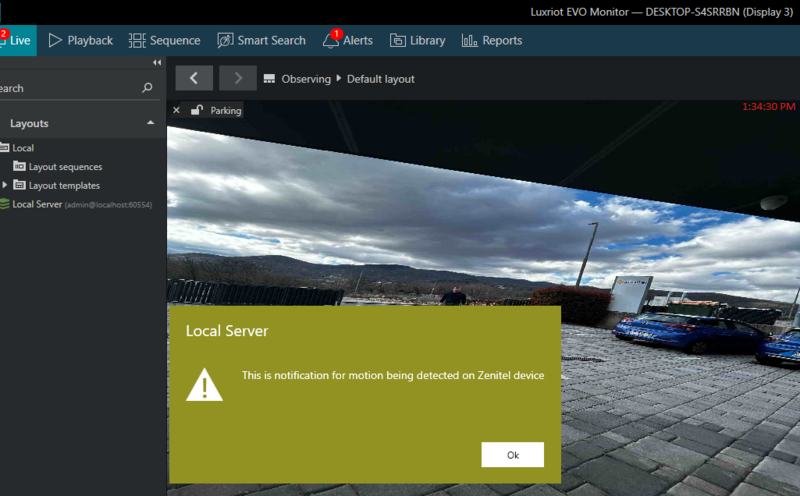This screenshot has width=800, height=496.
Task: Confirm the notification with Ok
Action: (x=512, y=455)
